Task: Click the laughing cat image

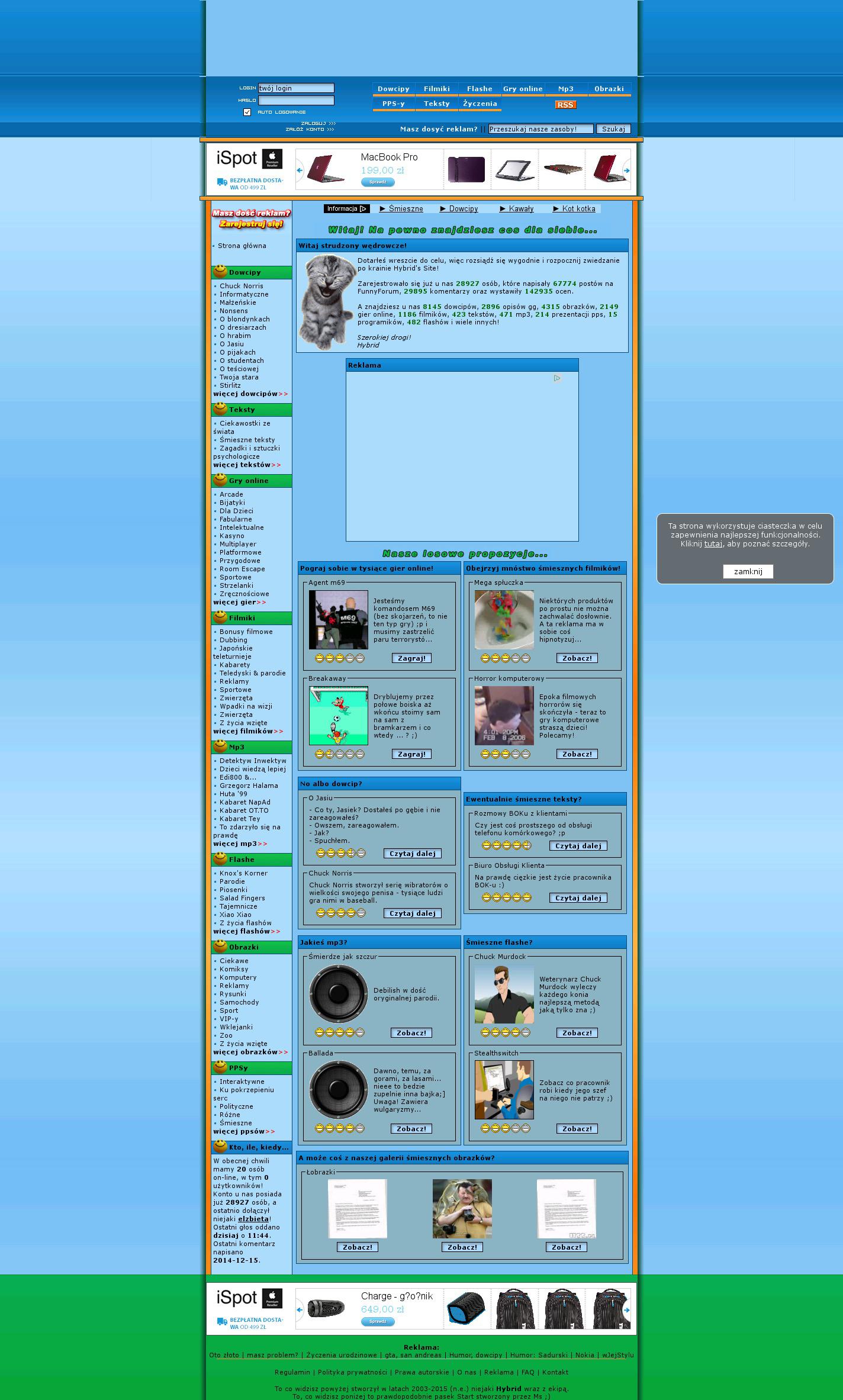Action: coord(326,302)
